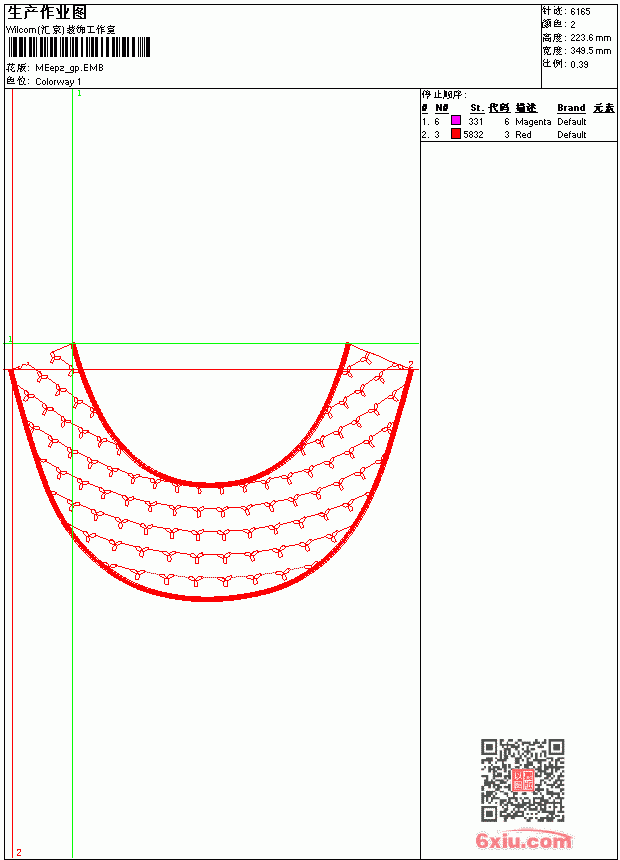The image size is (620, 860).
Task: Select the barcode below the Wilcom studio name
Action: (x=78, y=47)
